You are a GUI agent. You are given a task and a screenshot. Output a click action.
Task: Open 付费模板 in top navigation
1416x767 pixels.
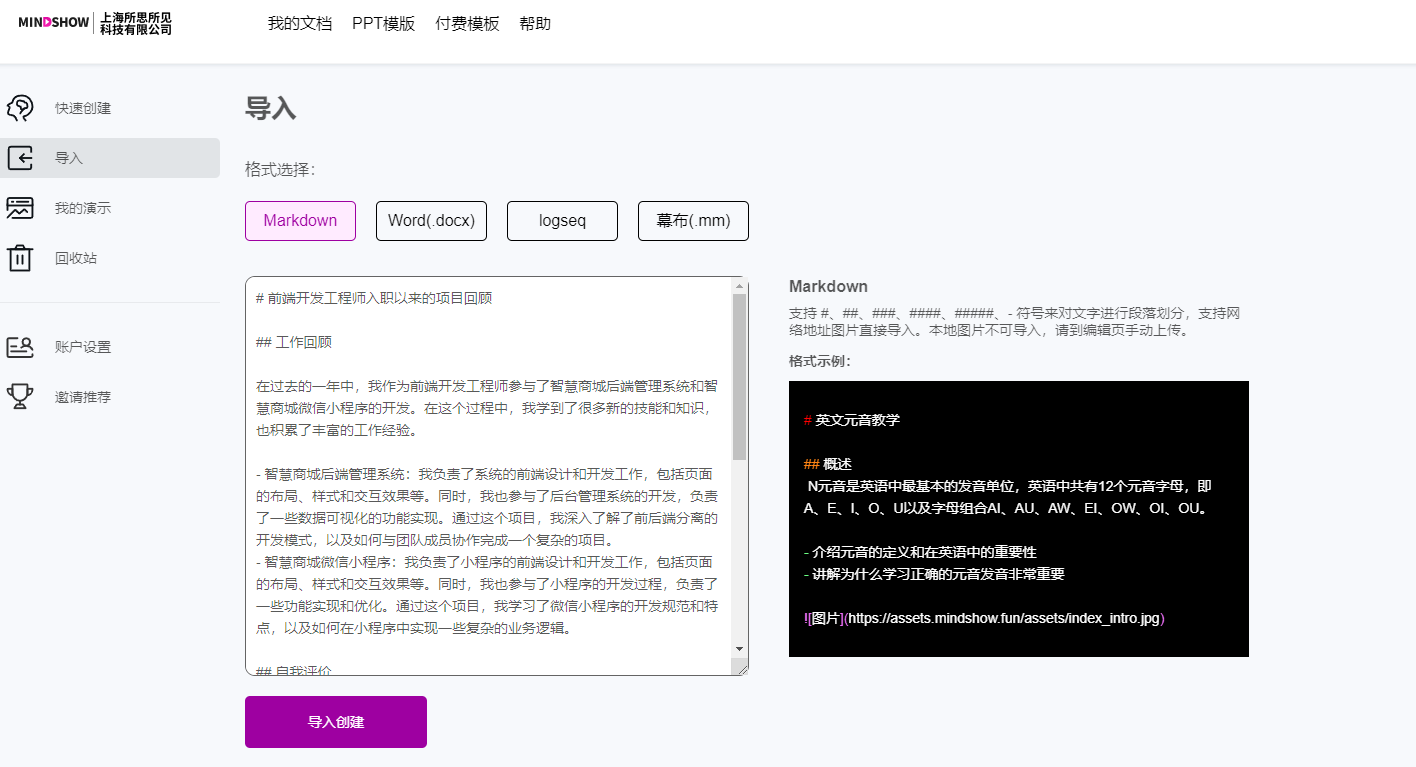coord(467,23)
